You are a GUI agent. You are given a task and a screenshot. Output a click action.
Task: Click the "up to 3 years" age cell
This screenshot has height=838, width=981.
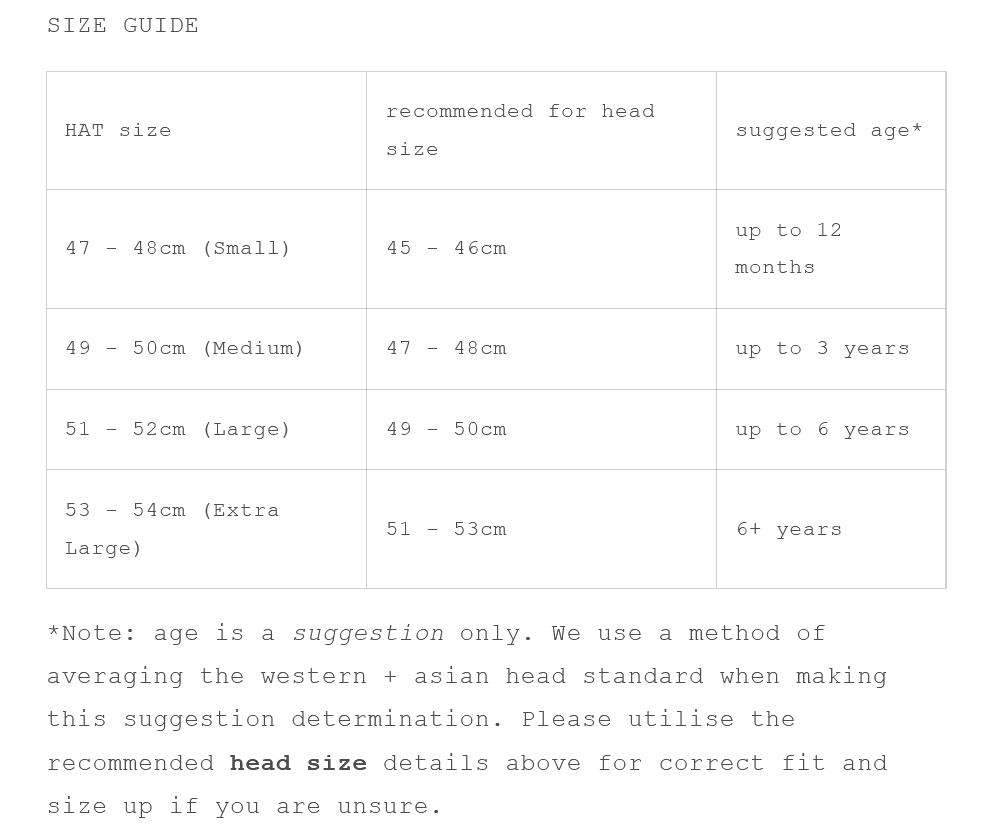[822, 348]
